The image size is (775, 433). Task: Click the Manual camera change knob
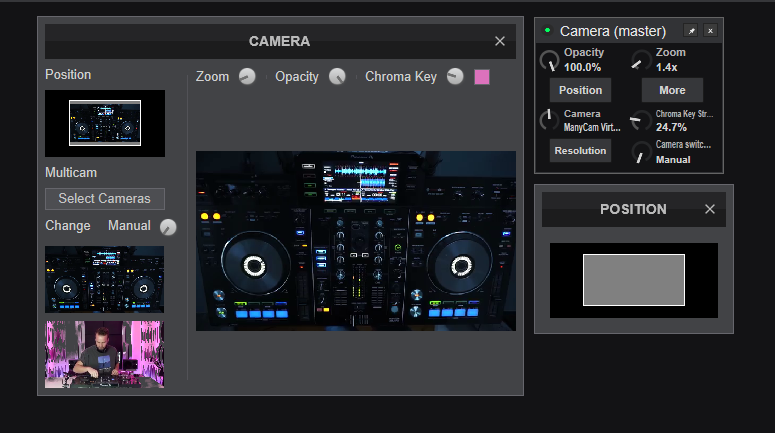pyautogui.click(x=168, y=227)
